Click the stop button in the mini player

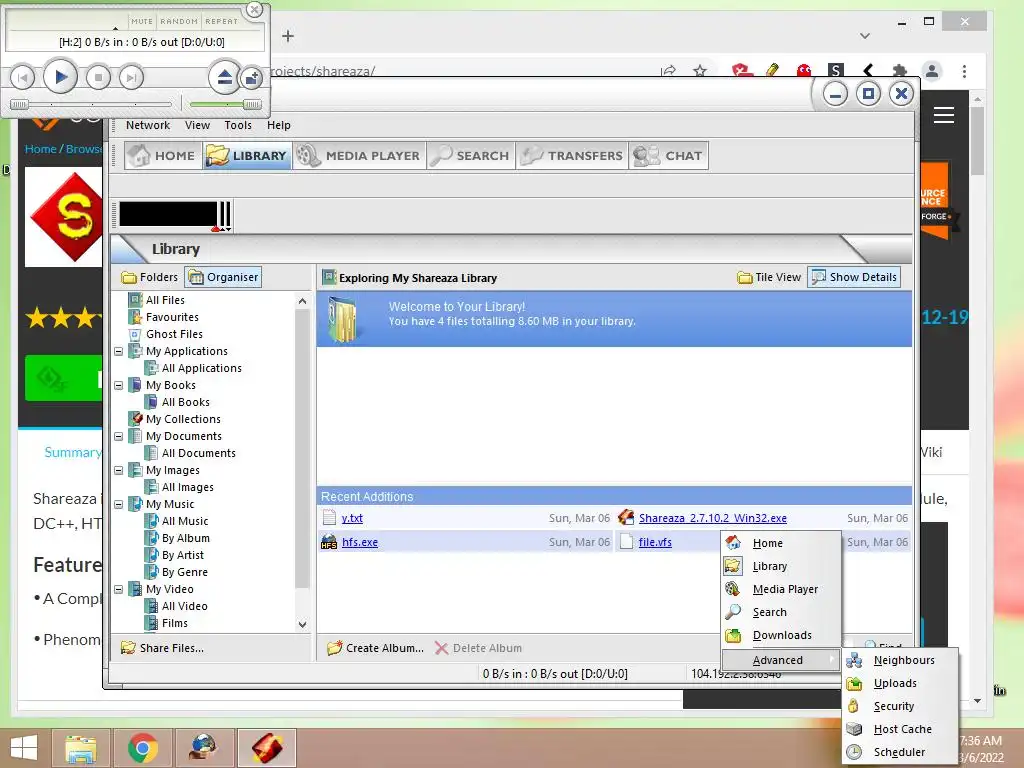[99, 78]
